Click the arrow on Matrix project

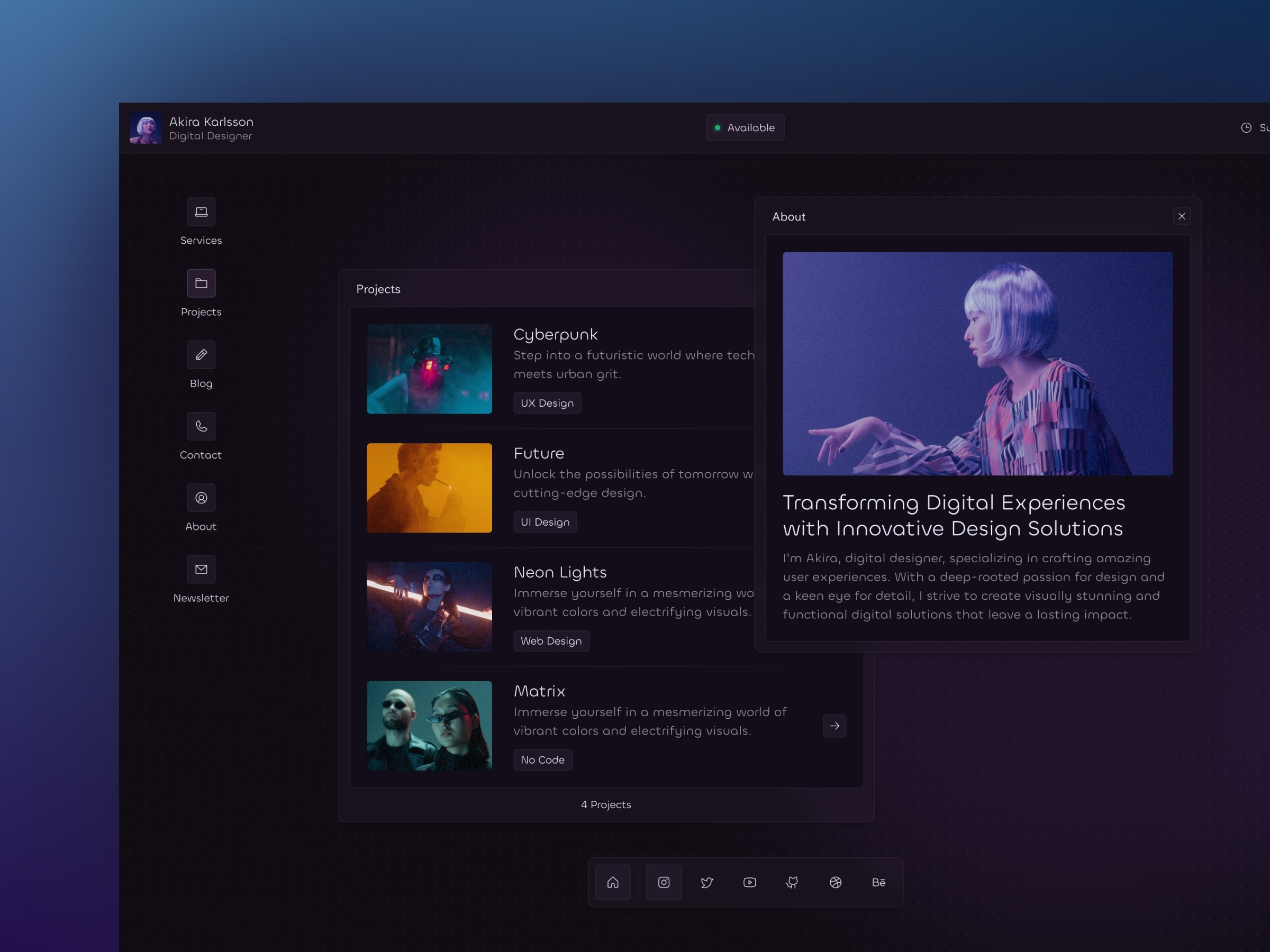(x=834, y=725)
